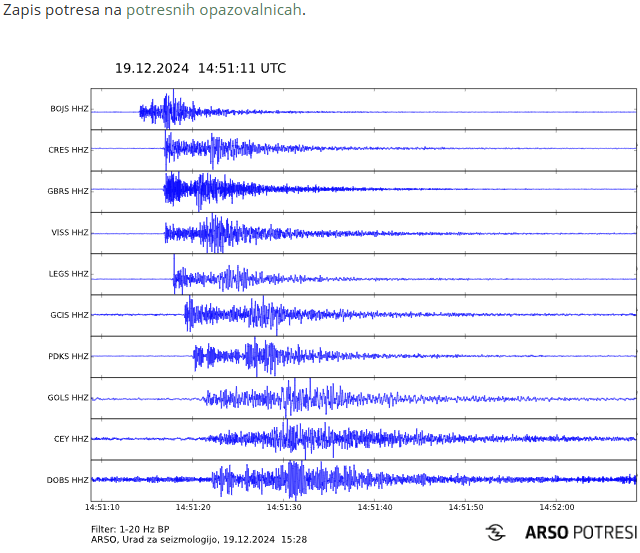Screen dimensions: 640x553
Task: Click the 'ARSO, Urad za seizmologijo' credit line
Action: coord(199,540)
